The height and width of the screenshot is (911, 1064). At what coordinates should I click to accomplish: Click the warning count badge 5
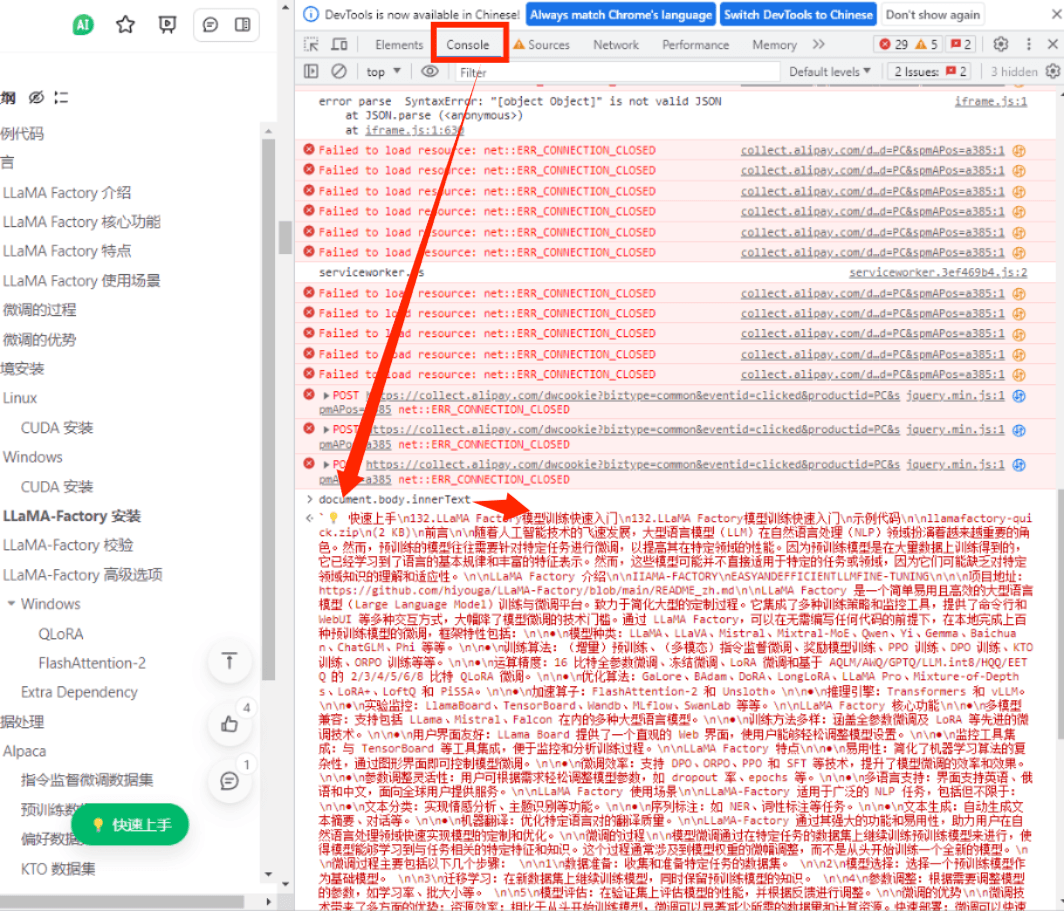tap(926, 44)
